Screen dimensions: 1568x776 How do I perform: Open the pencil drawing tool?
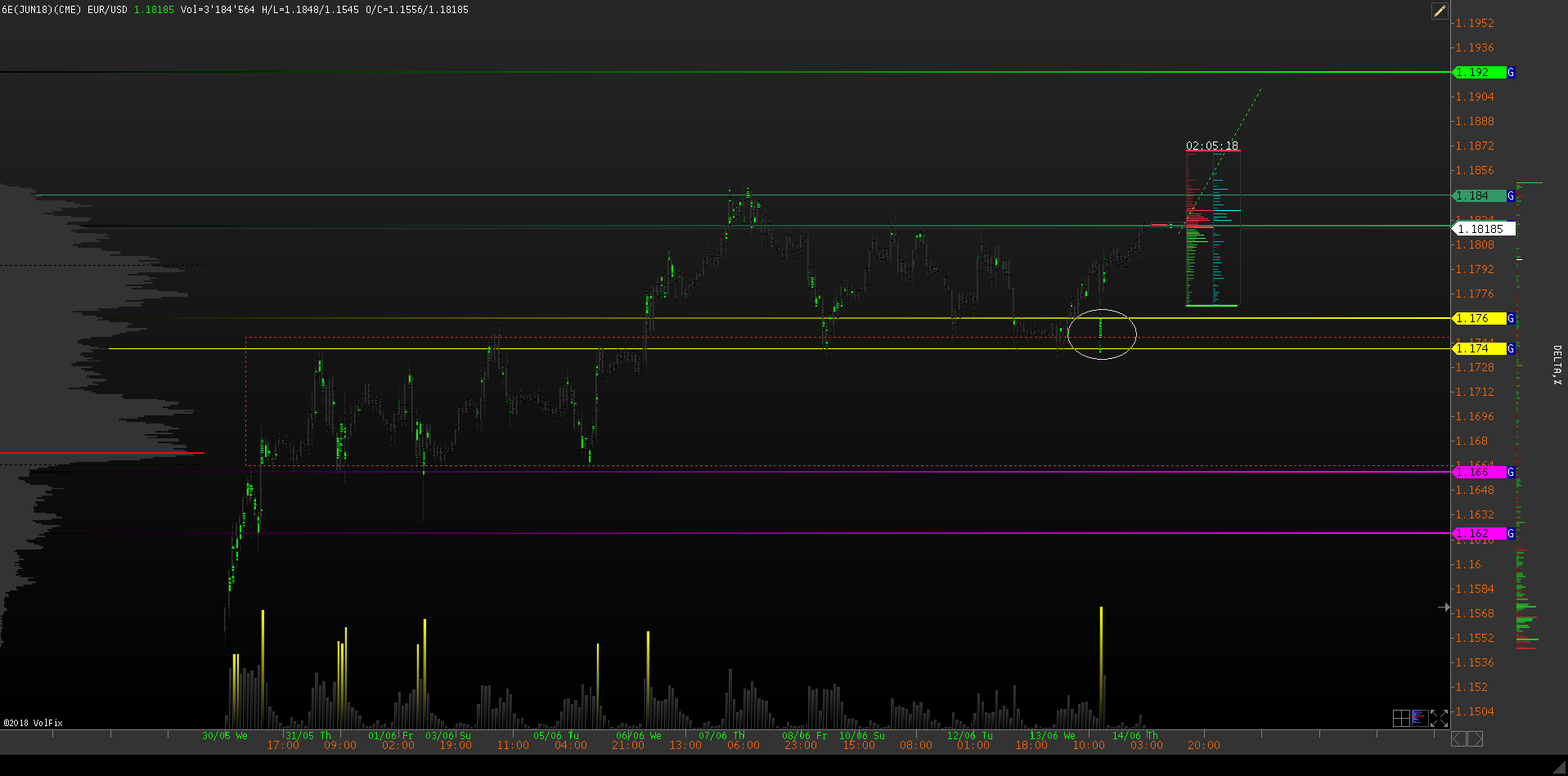point(1440,11)
